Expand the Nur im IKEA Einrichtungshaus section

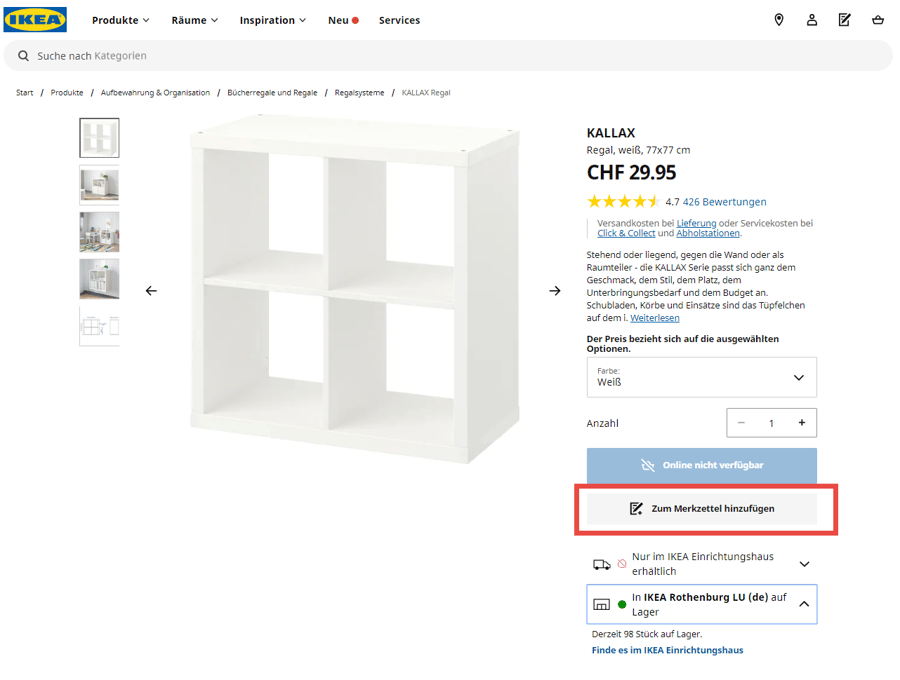click(804, 563)
